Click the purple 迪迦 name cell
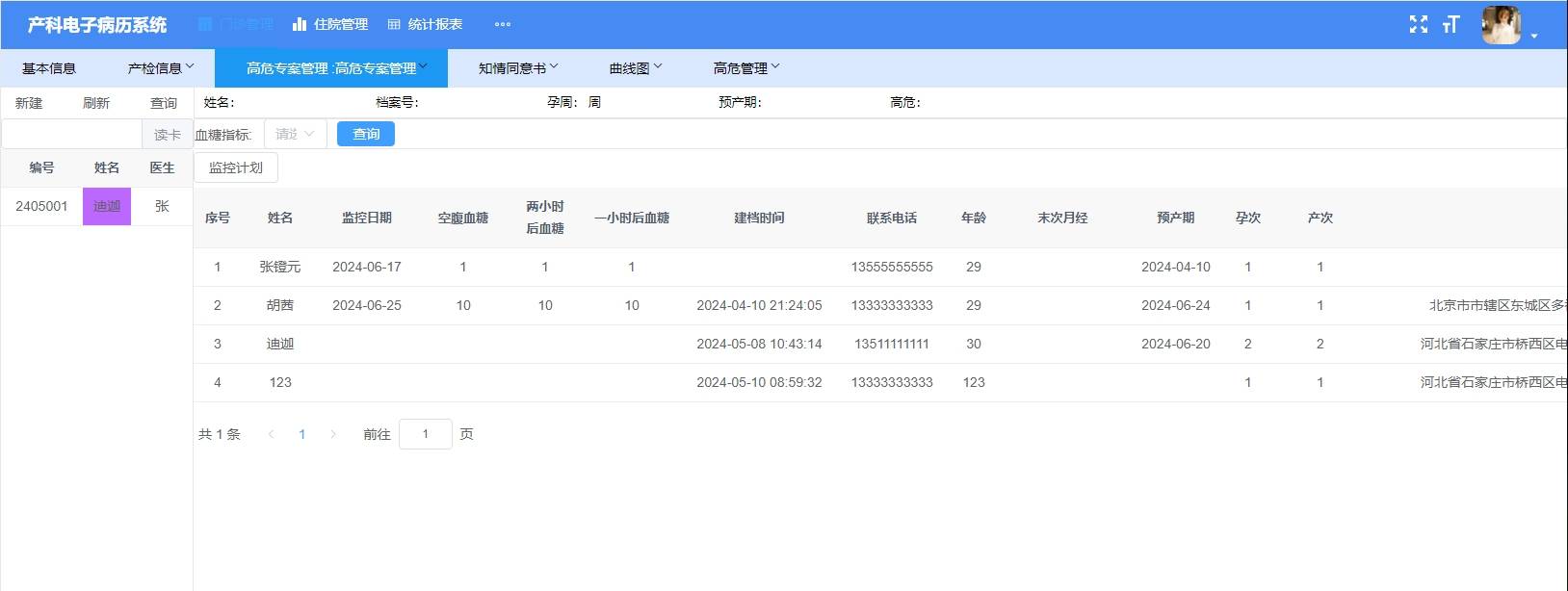1568x591 pixels. pyautogui.click(x=107, y=206)
